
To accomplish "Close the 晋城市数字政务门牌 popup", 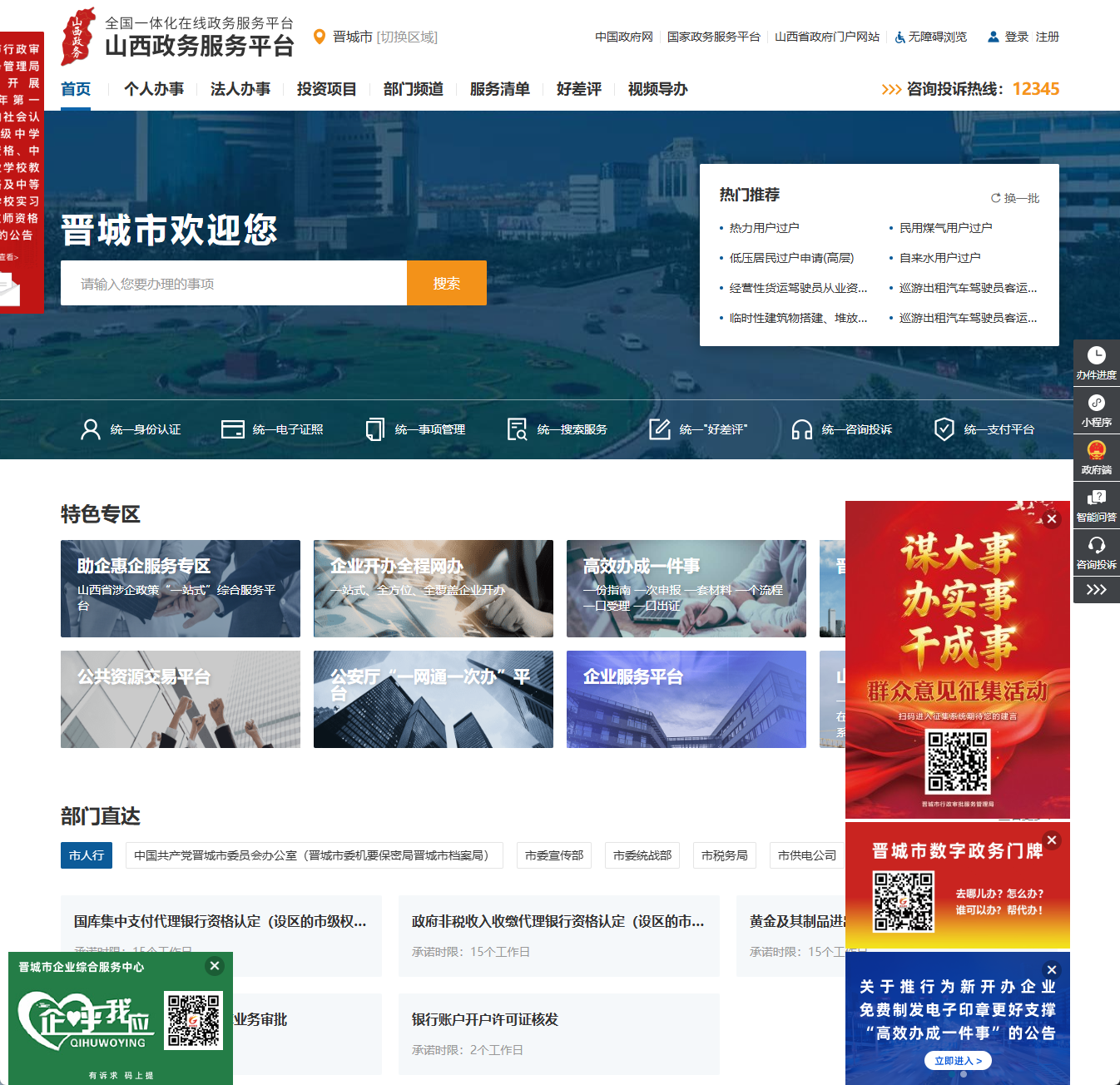I will click(x=1052, y=840).
